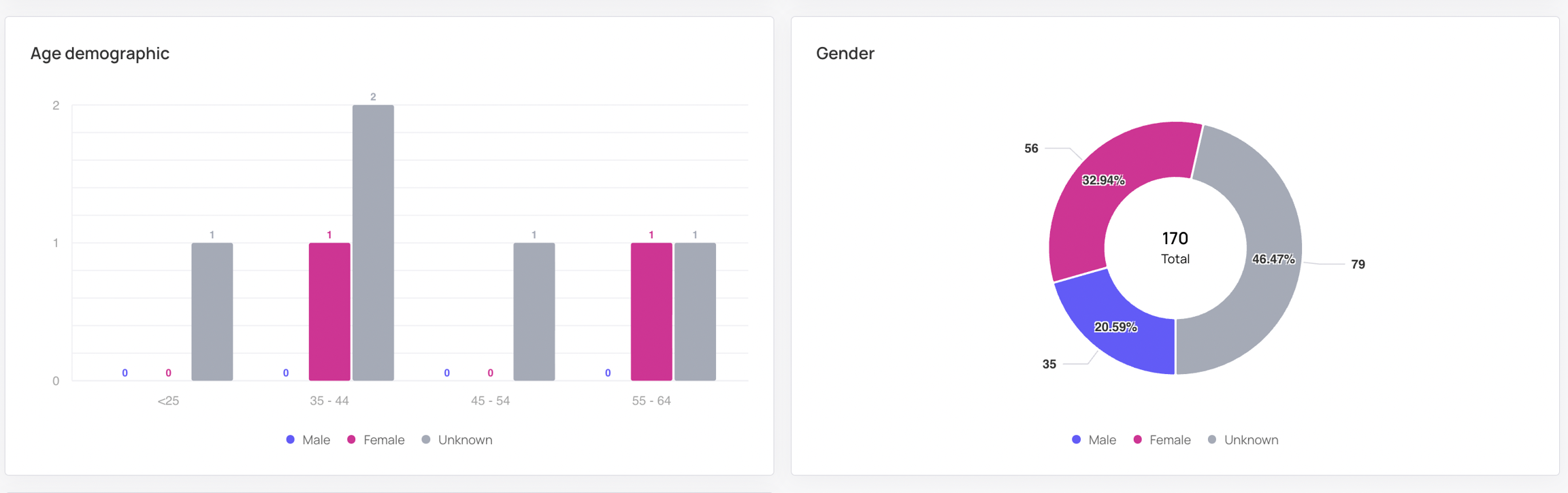Hide Female series in Age demographic legend

(376, 440)
